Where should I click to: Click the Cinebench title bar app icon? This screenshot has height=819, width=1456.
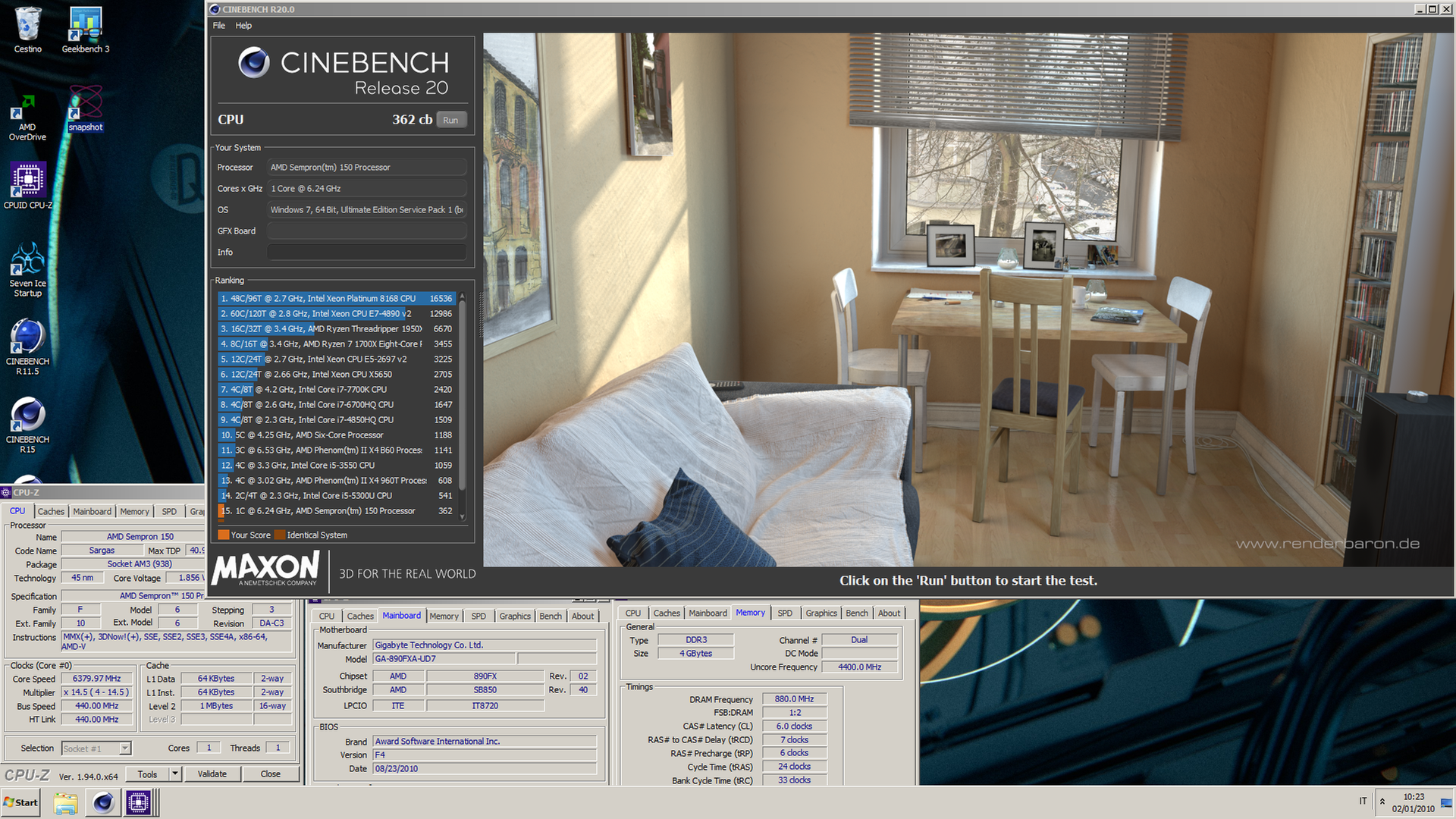click(215, 9)
